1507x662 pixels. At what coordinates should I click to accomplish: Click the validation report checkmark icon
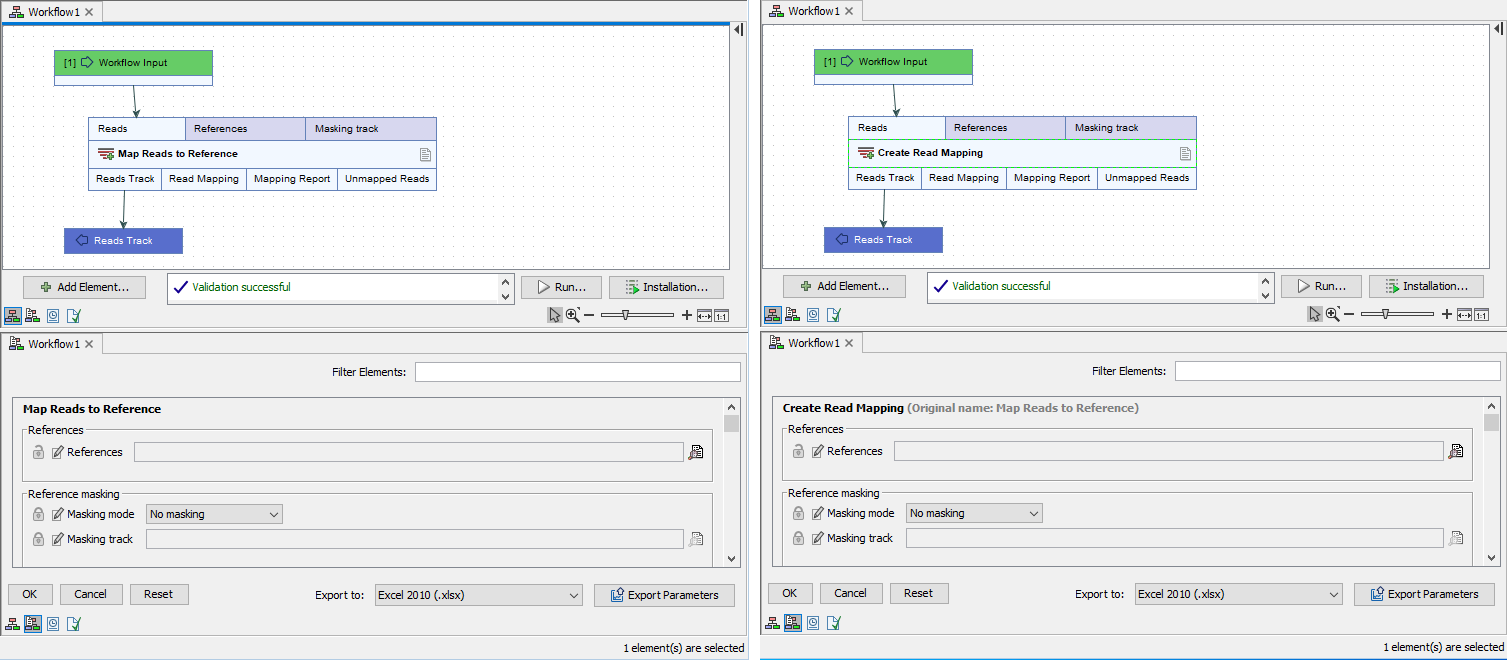[73, 315]
